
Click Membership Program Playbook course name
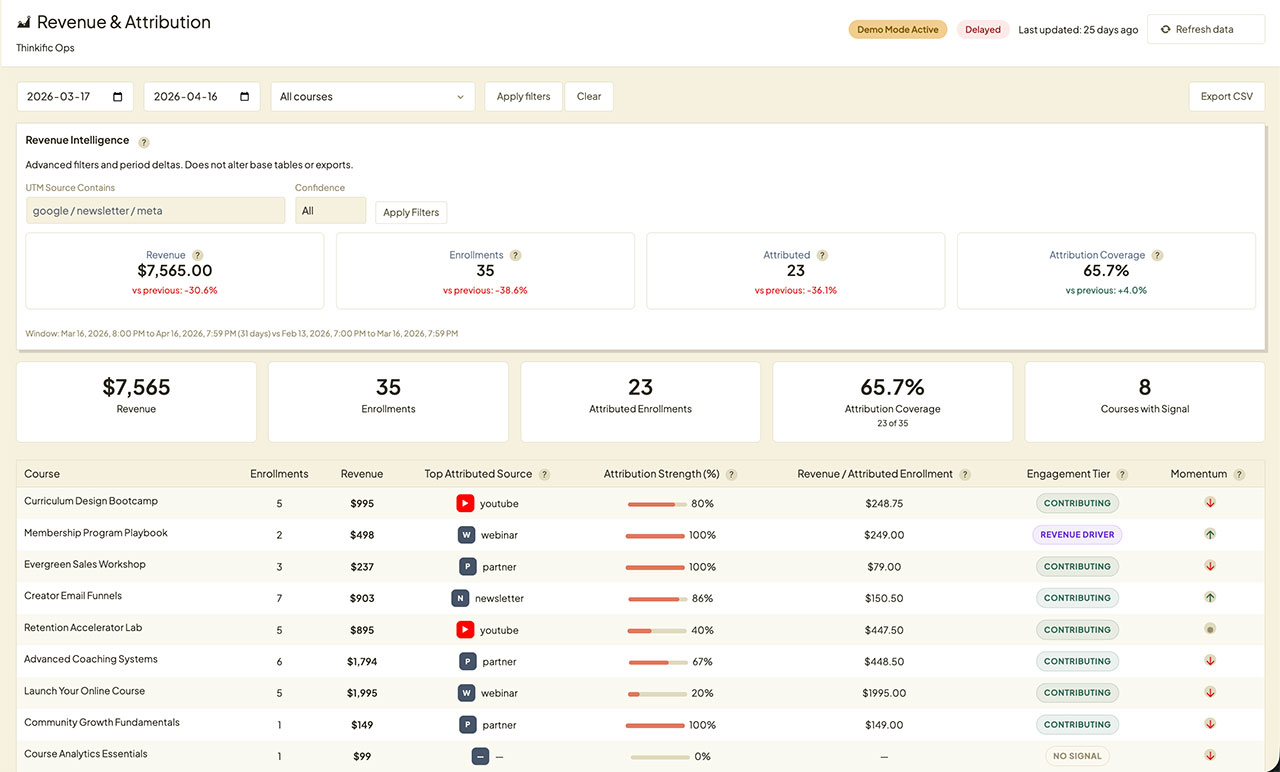pos(96,533)
